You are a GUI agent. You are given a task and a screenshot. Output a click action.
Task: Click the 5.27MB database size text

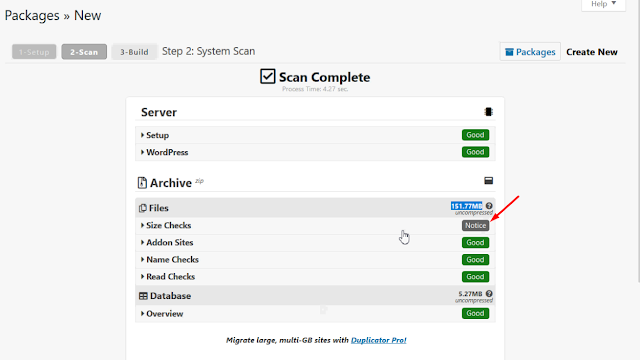click(470, 294)
